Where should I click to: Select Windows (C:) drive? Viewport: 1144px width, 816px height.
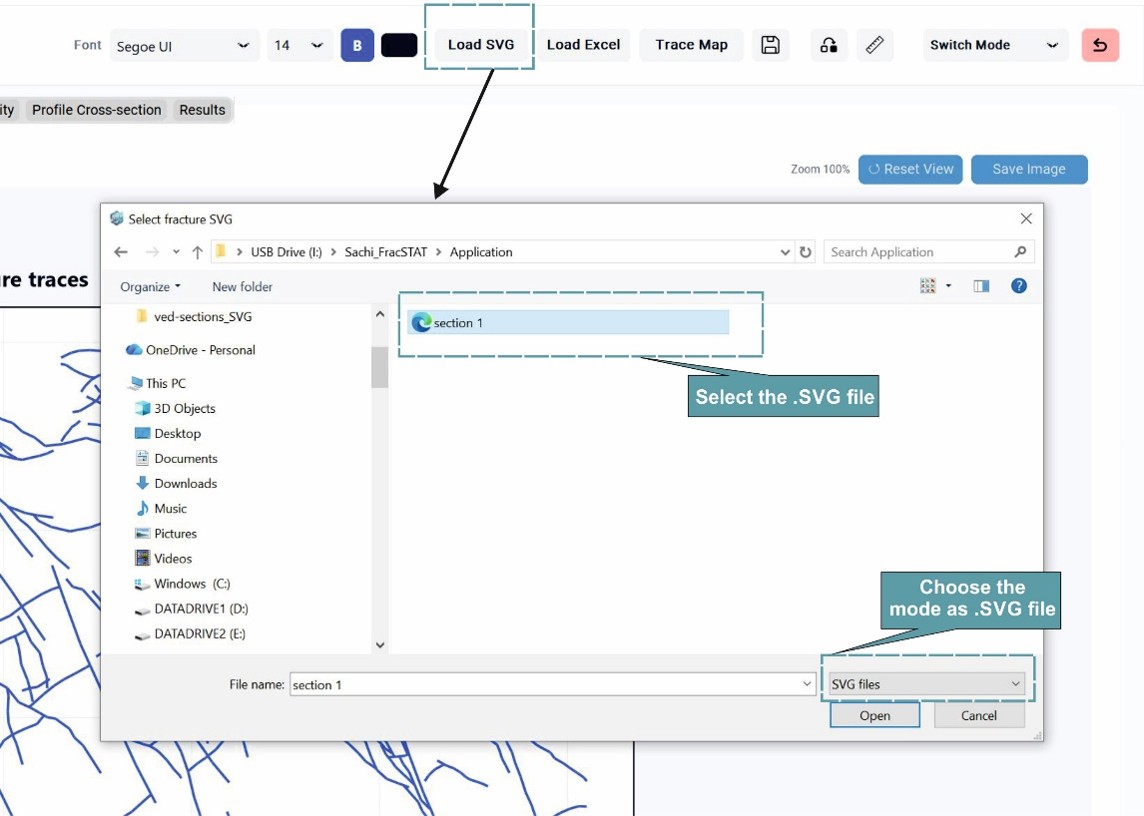[x=182, y=584]
